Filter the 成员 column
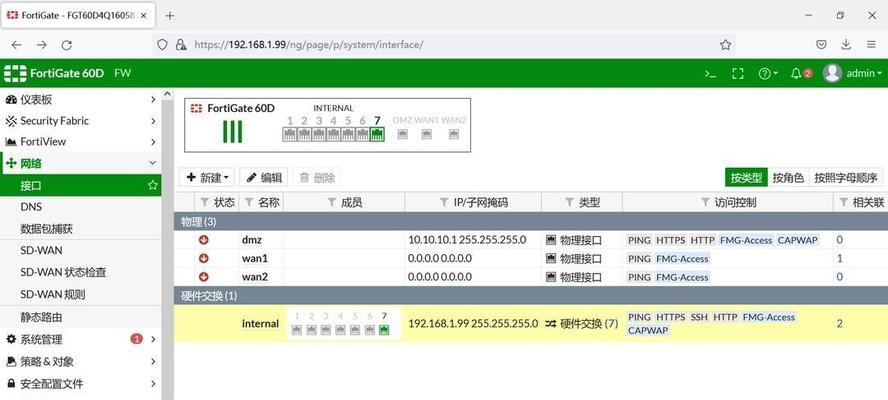The width and height of the screenshot is (888, 400). tap(332, 202)
